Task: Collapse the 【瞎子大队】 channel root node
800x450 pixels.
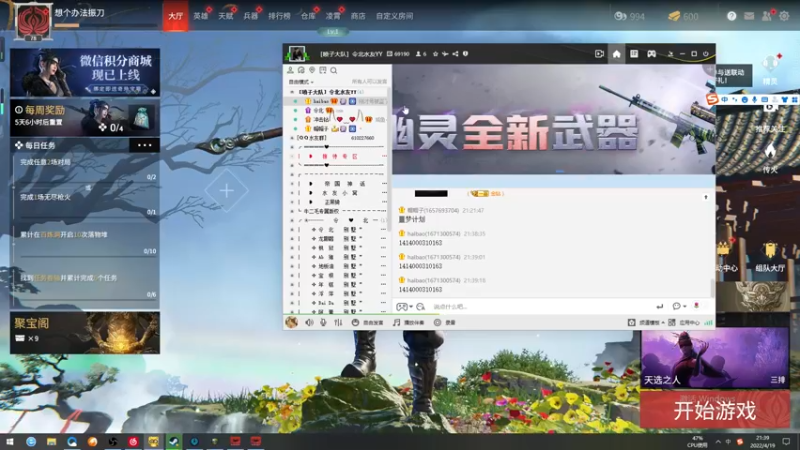Action: tap(292, 92)
